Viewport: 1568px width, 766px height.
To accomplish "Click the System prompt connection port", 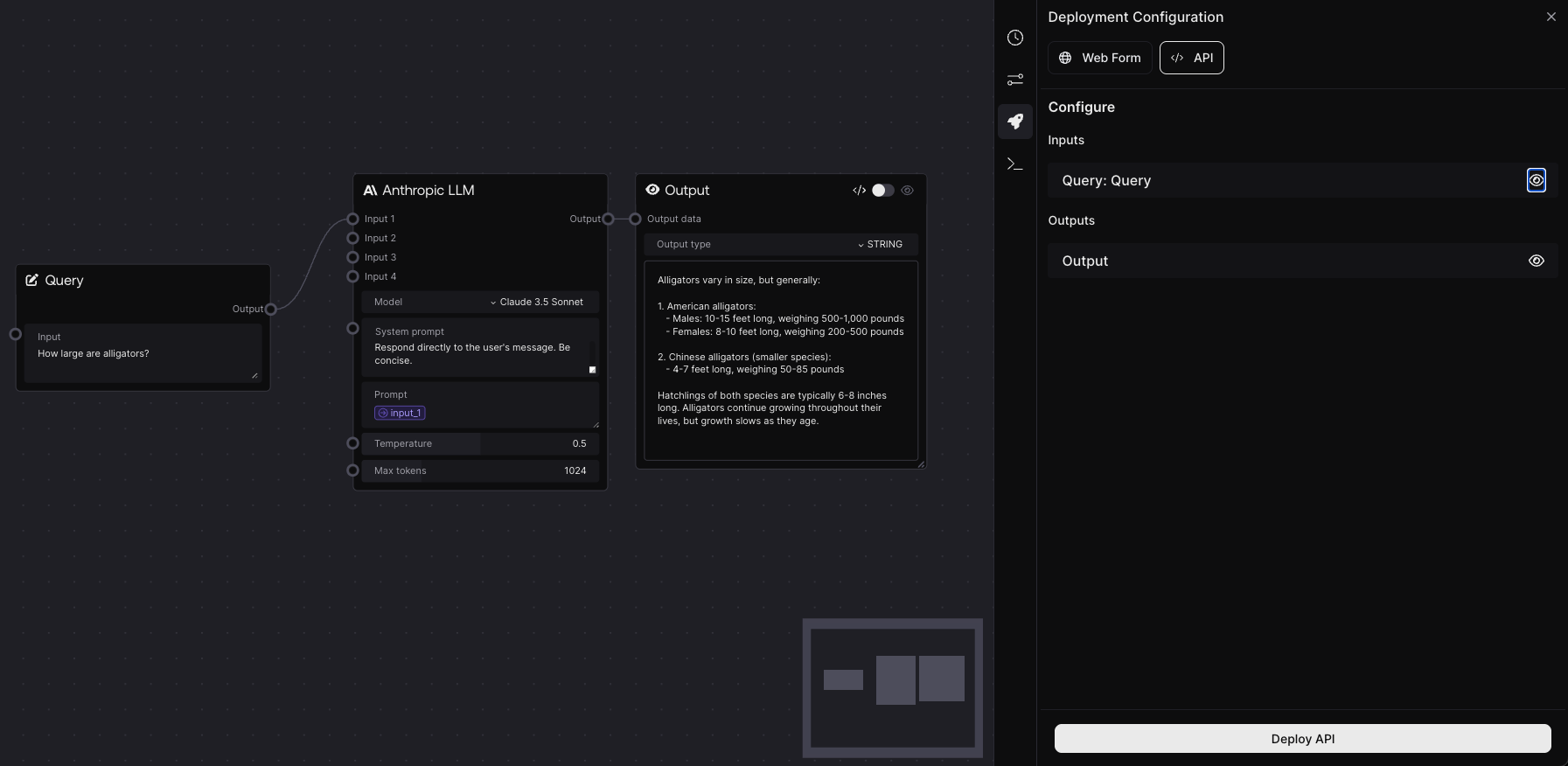I will pos(352,328).
